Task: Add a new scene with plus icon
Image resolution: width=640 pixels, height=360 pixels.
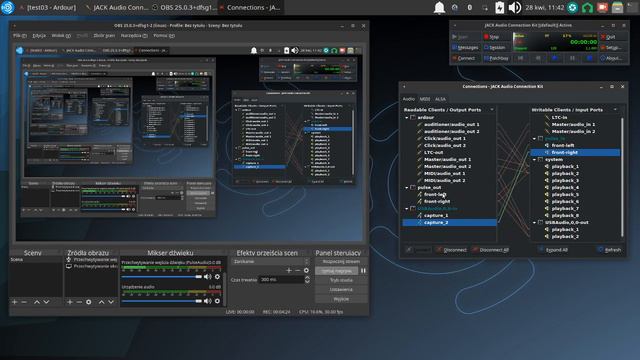Action: (15, 302)
